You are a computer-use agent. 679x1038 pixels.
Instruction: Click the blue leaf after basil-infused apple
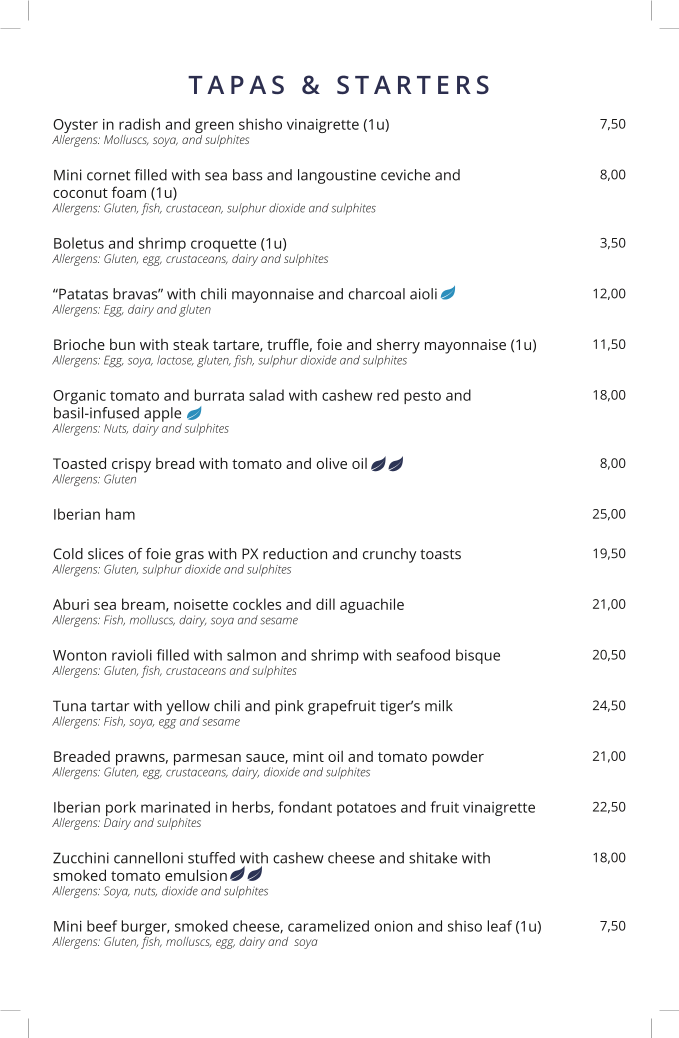(x=194, y=413)
